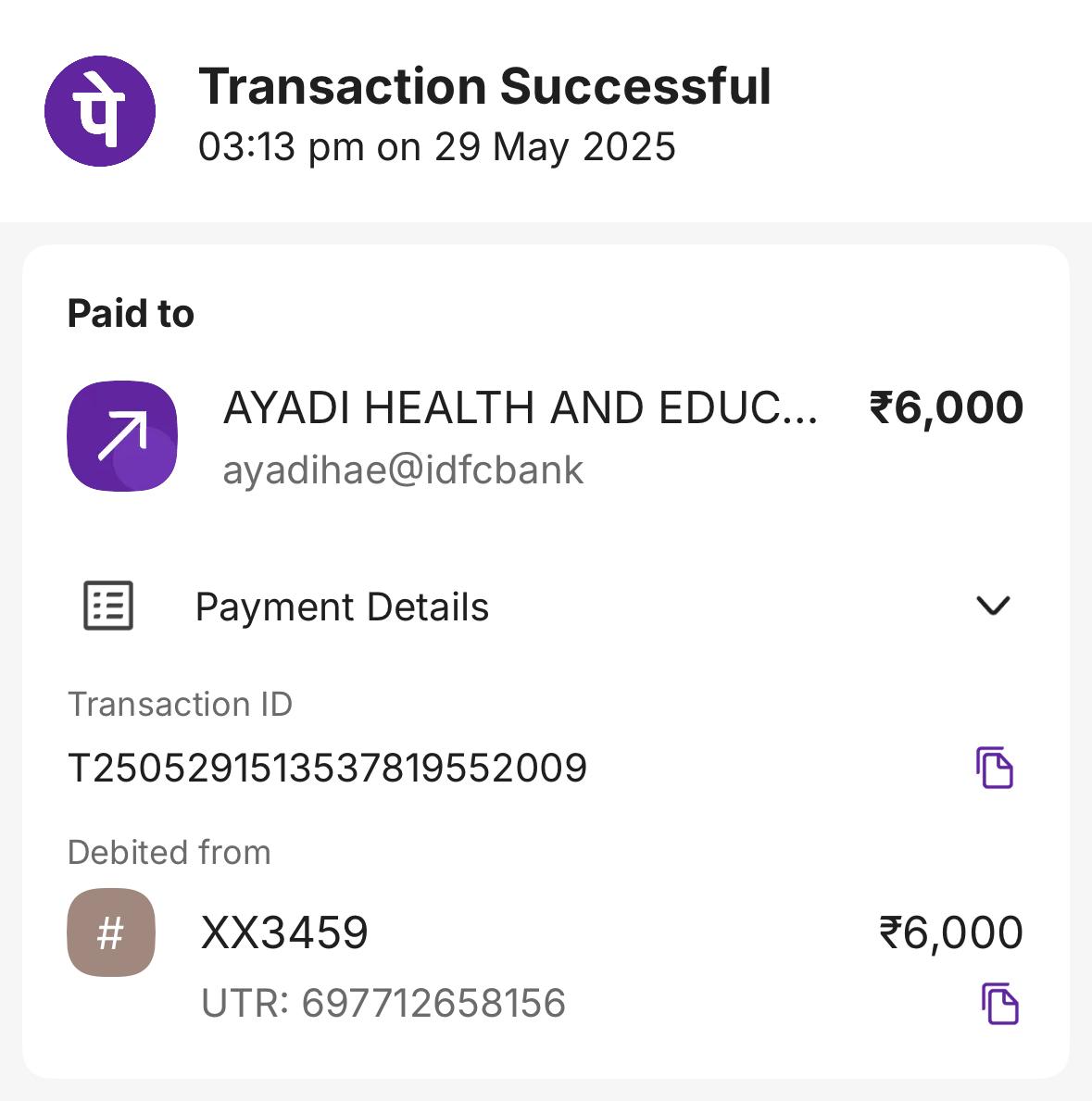Click the transaction ID number text
Screen dimensions: 1092x1101
click(x=328, y=769)
